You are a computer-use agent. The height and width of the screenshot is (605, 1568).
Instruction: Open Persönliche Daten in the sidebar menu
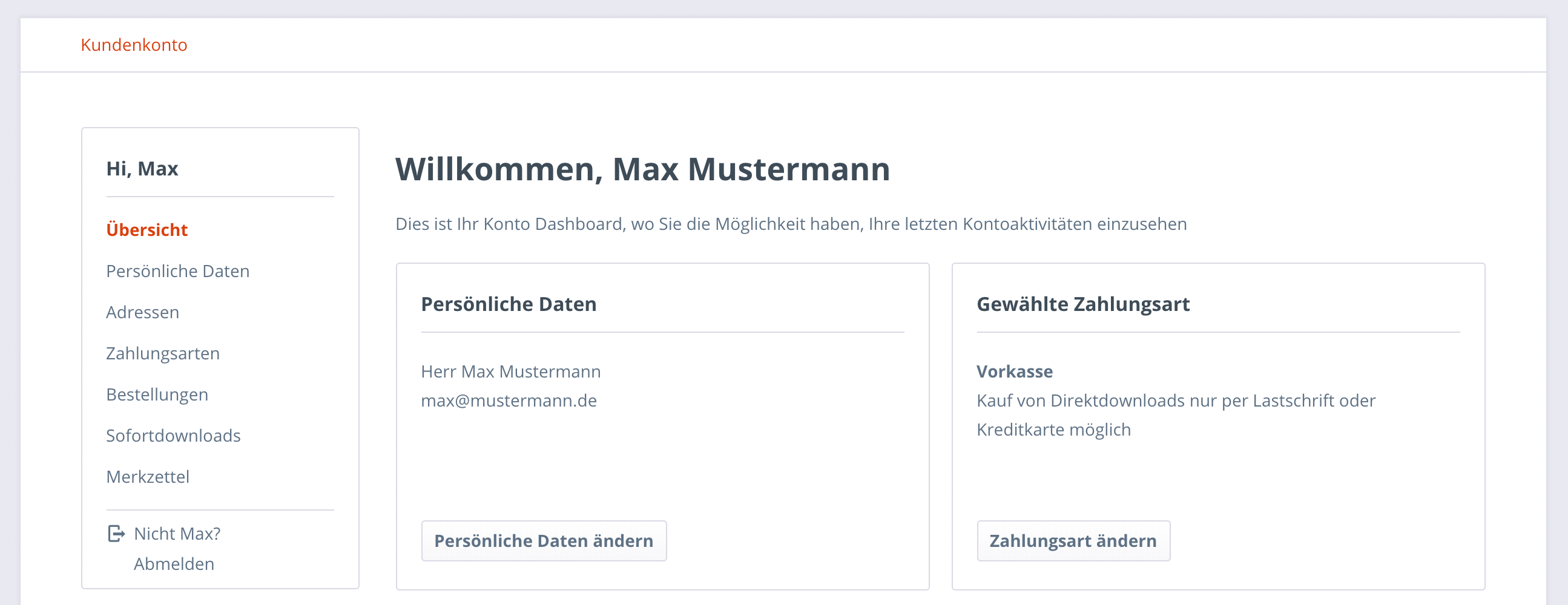178,271
